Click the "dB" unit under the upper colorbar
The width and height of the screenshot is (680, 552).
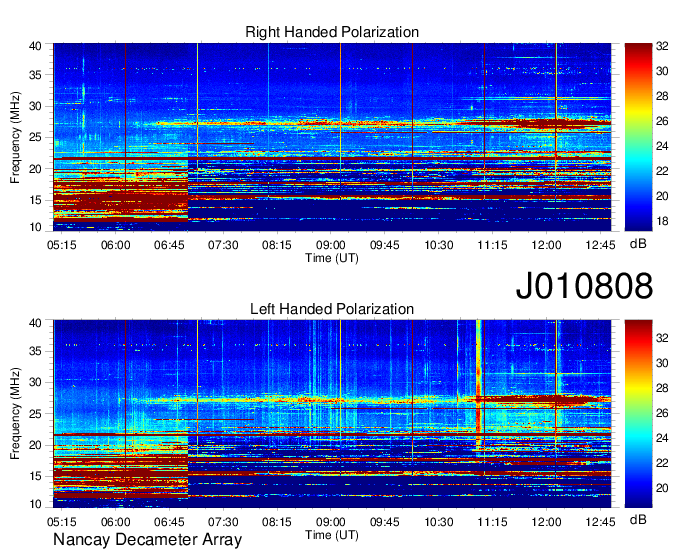638,244
